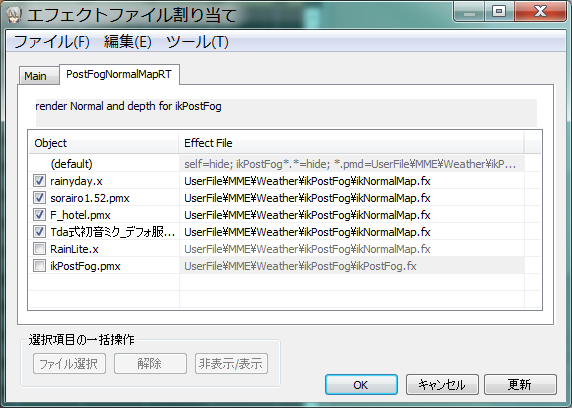Select the F_hotel.pmx object name
Viewport: 572px width, 408px height.
[x=80, y=215]
